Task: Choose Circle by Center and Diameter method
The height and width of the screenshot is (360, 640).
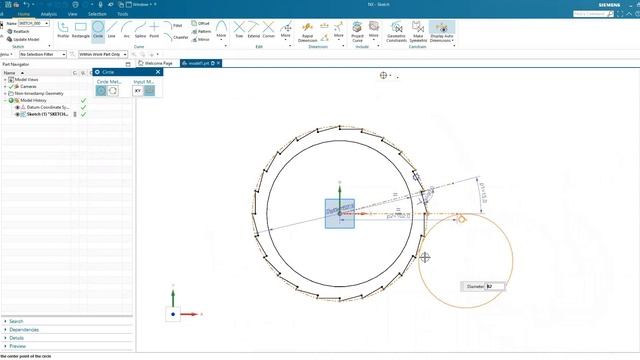Action: point(101,91)
